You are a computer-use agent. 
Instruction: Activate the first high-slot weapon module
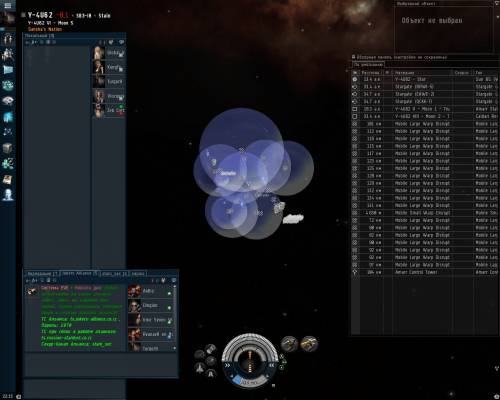pos(289,344)
